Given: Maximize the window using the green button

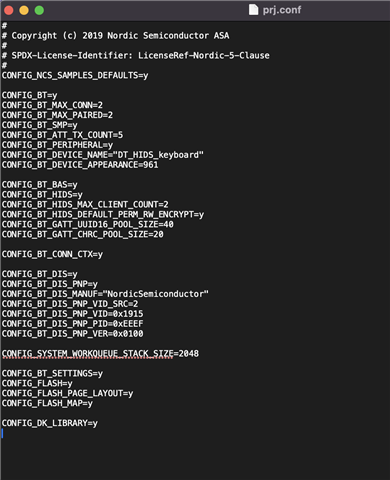Looking at the screenshot, I should (x=39, y=10).
